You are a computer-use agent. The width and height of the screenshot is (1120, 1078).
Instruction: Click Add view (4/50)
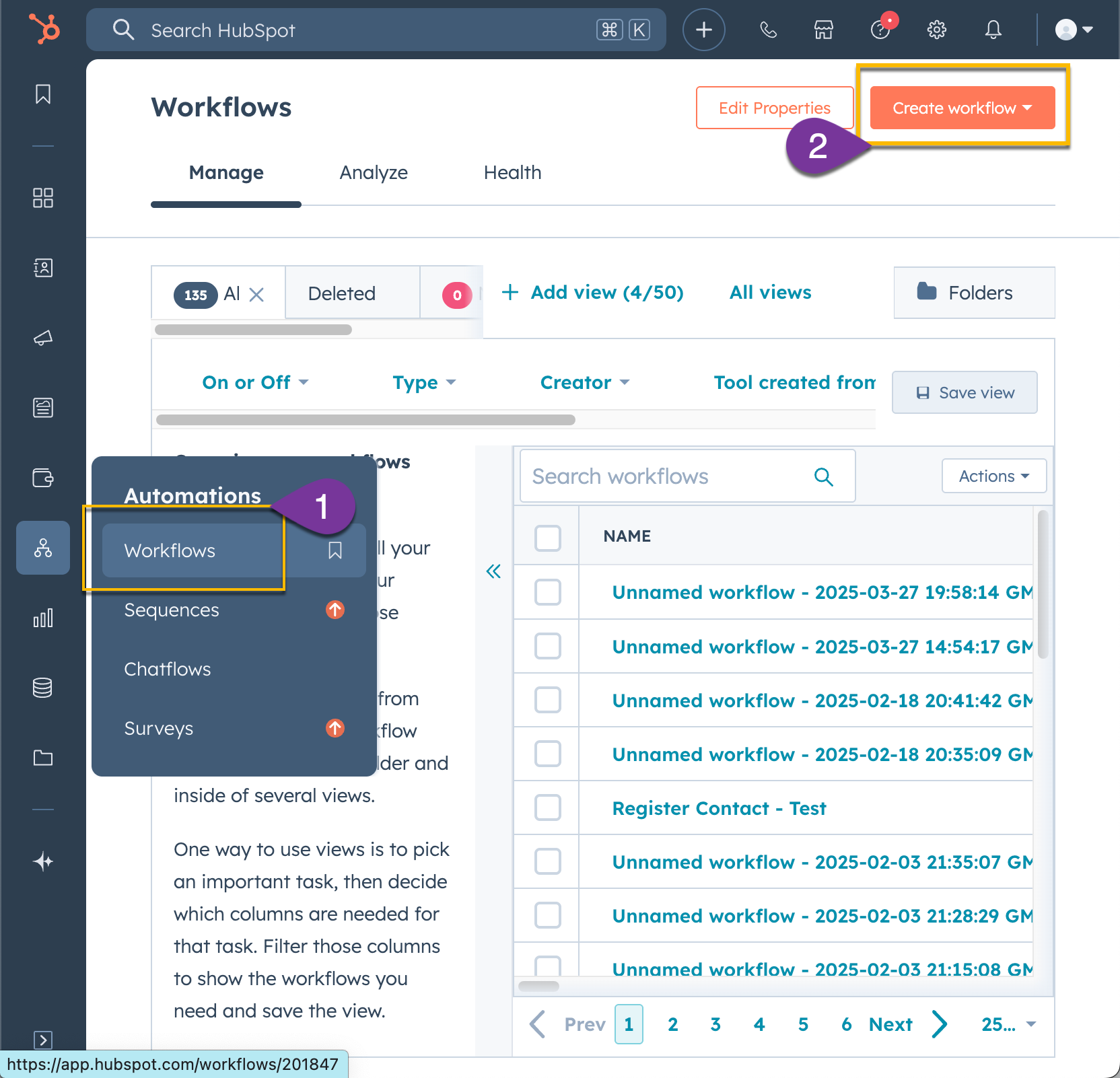(x=592, y=292)
